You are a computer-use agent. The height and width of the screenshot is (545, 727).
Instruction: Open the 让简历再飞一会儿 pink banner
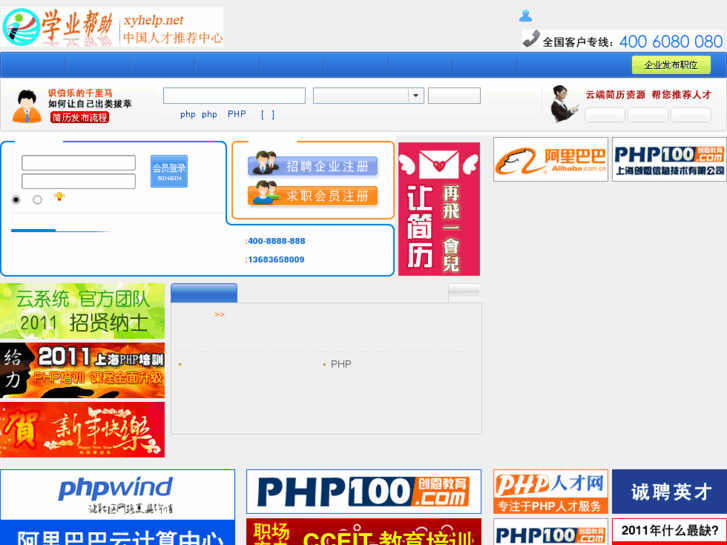click(x=439, y=209)
